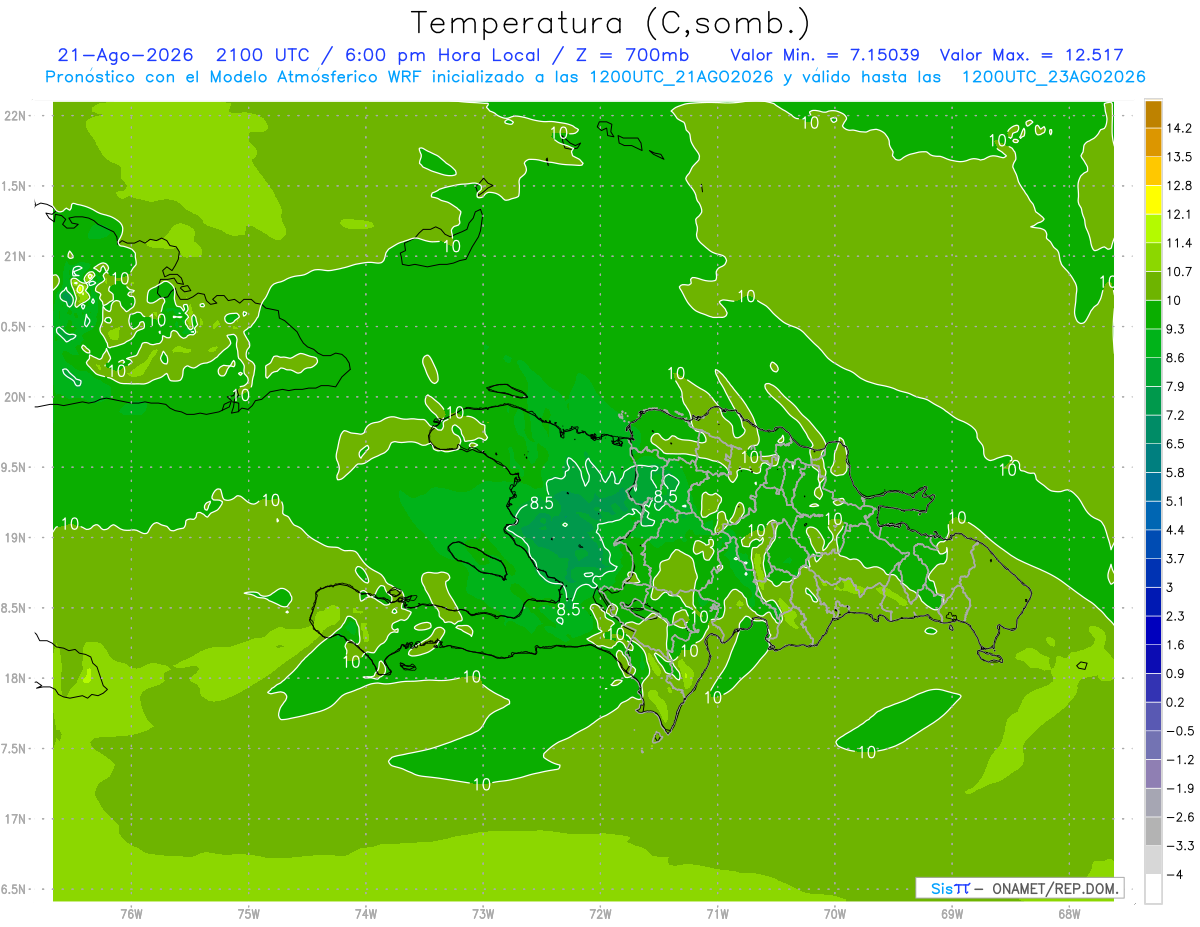The image size is (1200, 927).
Task: Click the '6.5' color scale value
Action: point(1176,444)
